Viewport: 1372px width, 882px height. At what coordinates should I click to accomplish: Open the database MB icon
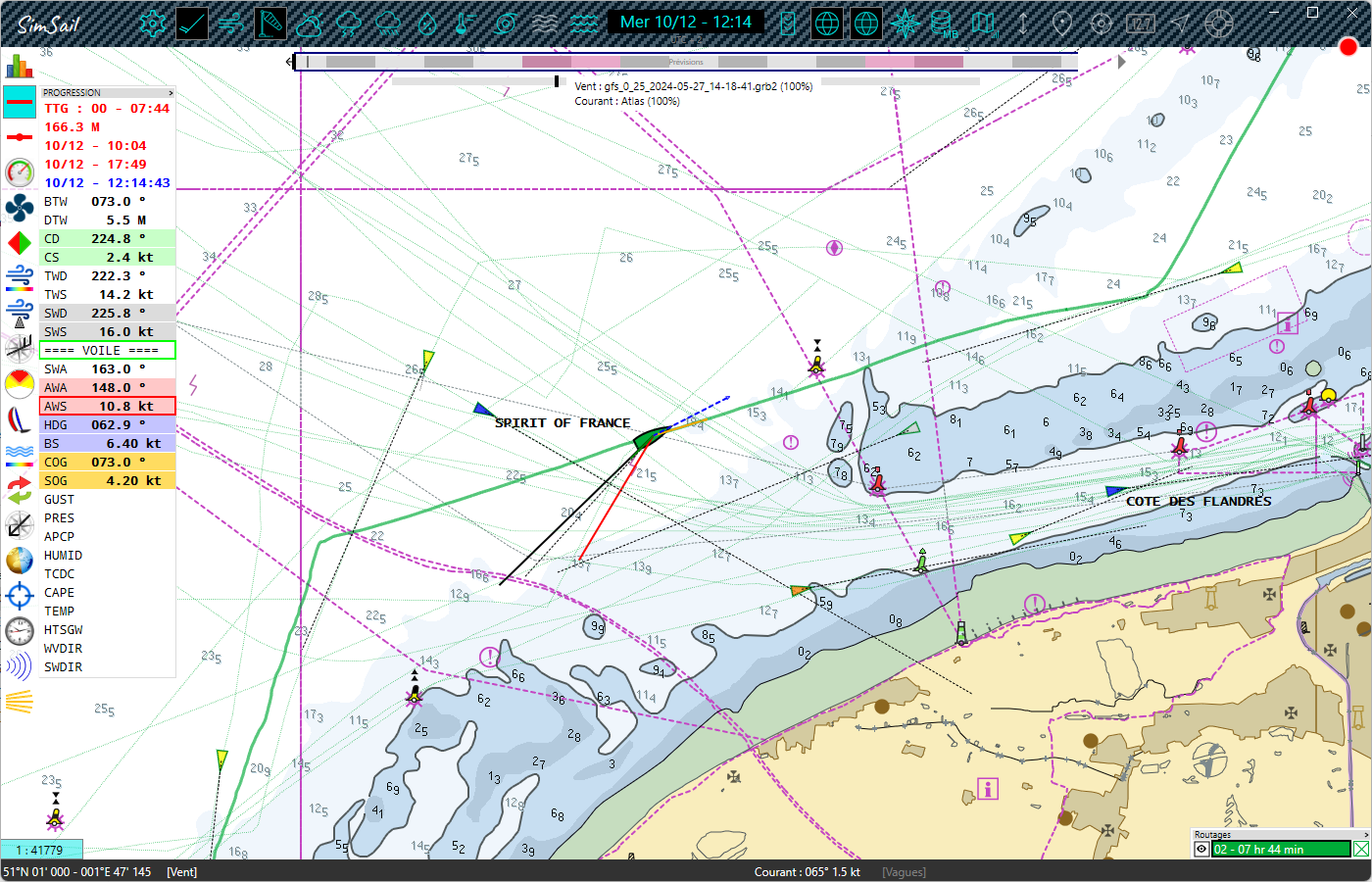tap(943, 24)
